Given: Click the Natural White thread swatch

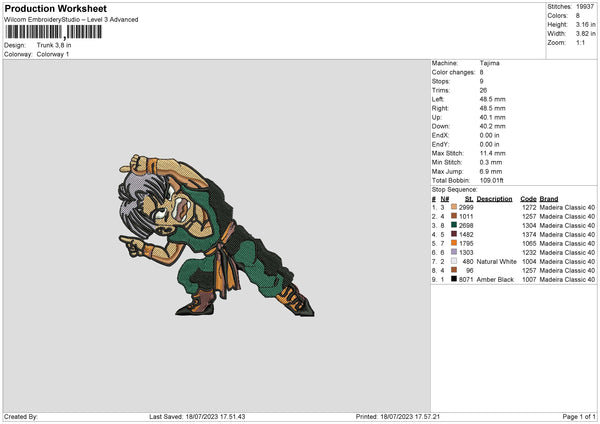Looking at the screenshot, I should [455, 261].
